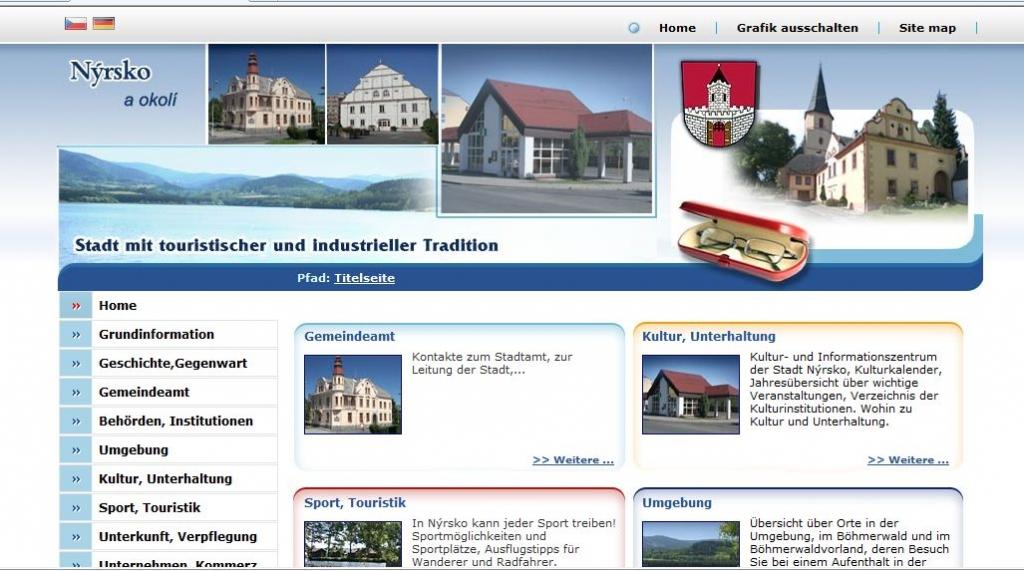
Task: Open Umgebung sidebar menu item
Action: (133, 450)
